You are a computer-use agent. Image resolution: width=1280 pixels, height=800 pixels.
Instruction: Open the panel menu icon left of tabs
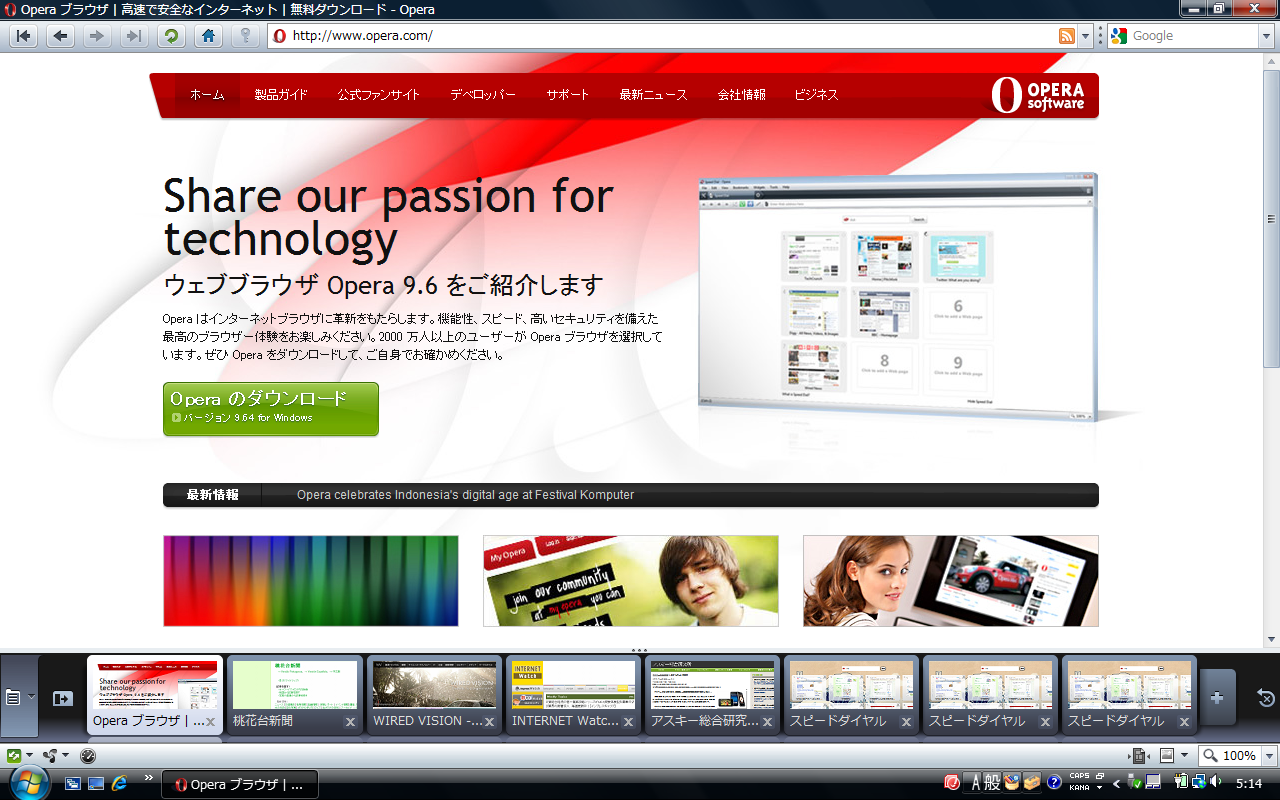point(19,697)
